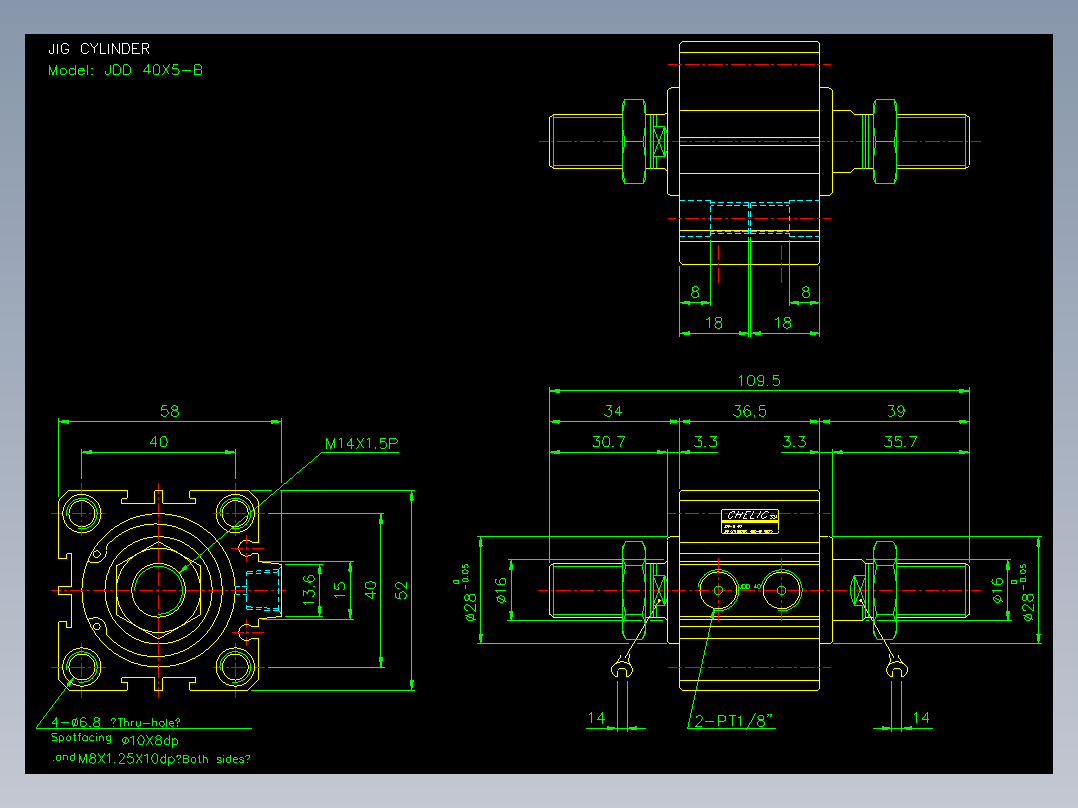This screenshot has width=1078, height=808.
Task: Click the "109.5" overall length dimension
Action: 759,381
